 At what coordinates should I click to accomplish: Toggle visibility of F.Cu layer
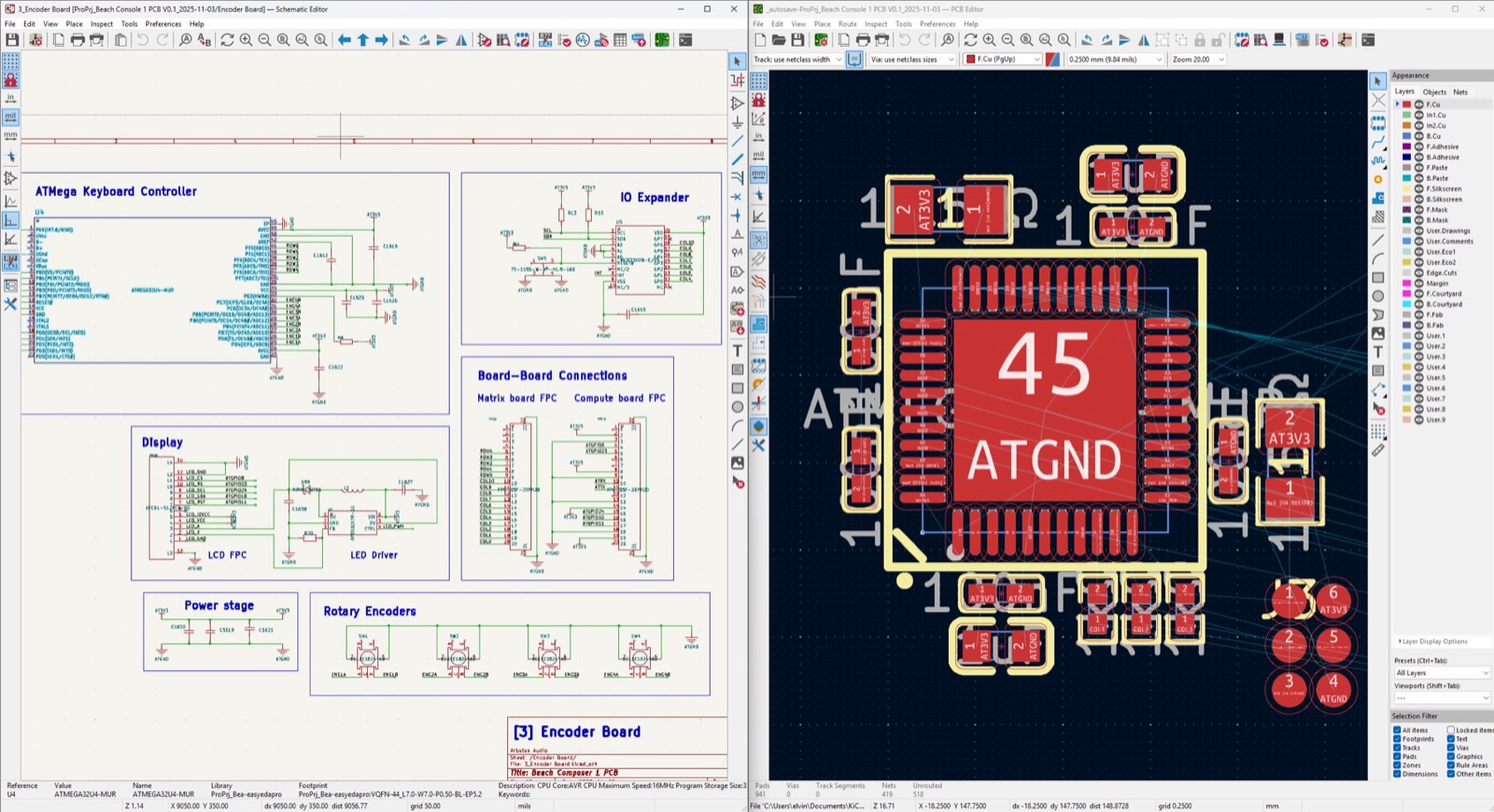pos(1419,105)
